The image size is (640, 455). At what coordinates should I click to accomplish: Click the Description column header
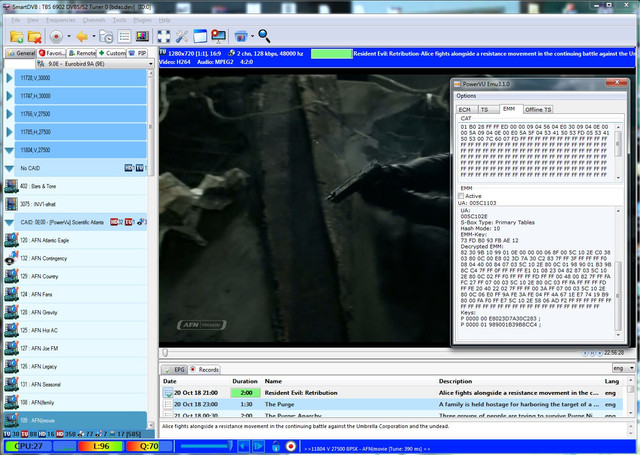coord(455,381)
